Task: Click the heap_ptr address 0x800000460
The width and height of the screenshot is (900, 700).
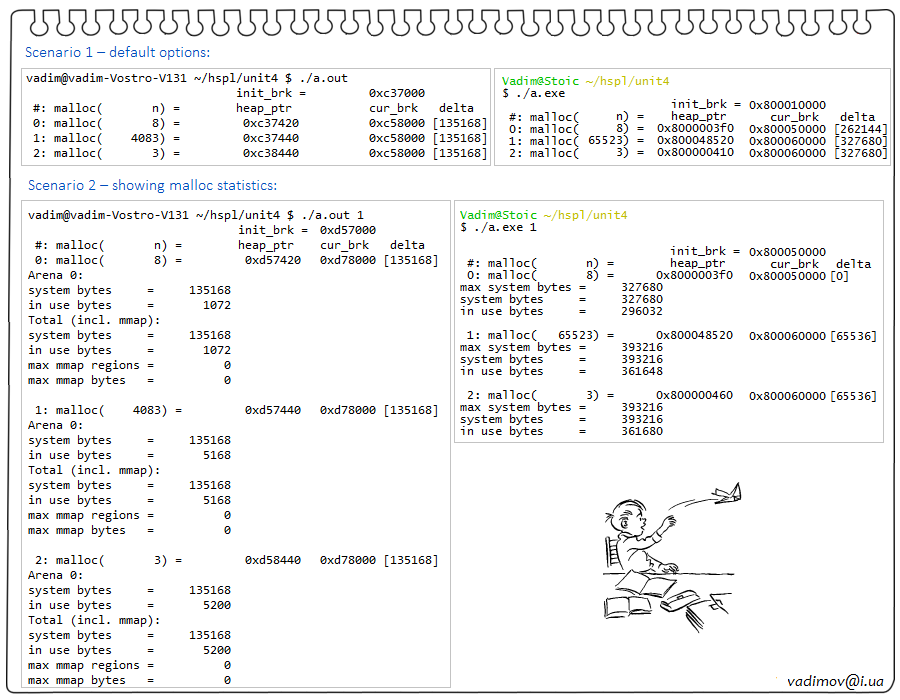Action: pos(694,396)
